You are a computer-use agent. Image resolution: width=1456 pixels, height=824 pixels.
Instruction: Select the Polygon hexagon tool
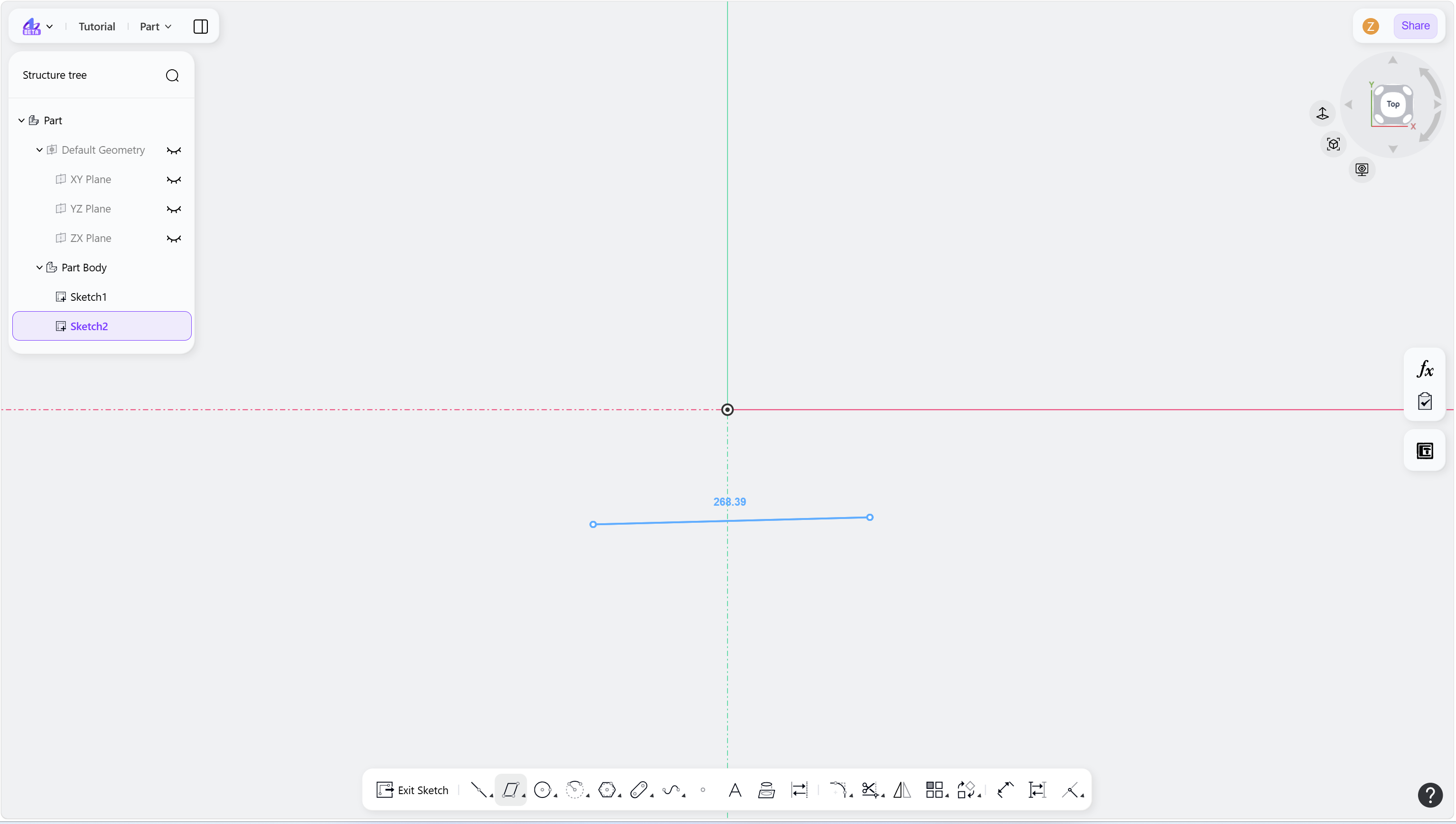[607, 789]
